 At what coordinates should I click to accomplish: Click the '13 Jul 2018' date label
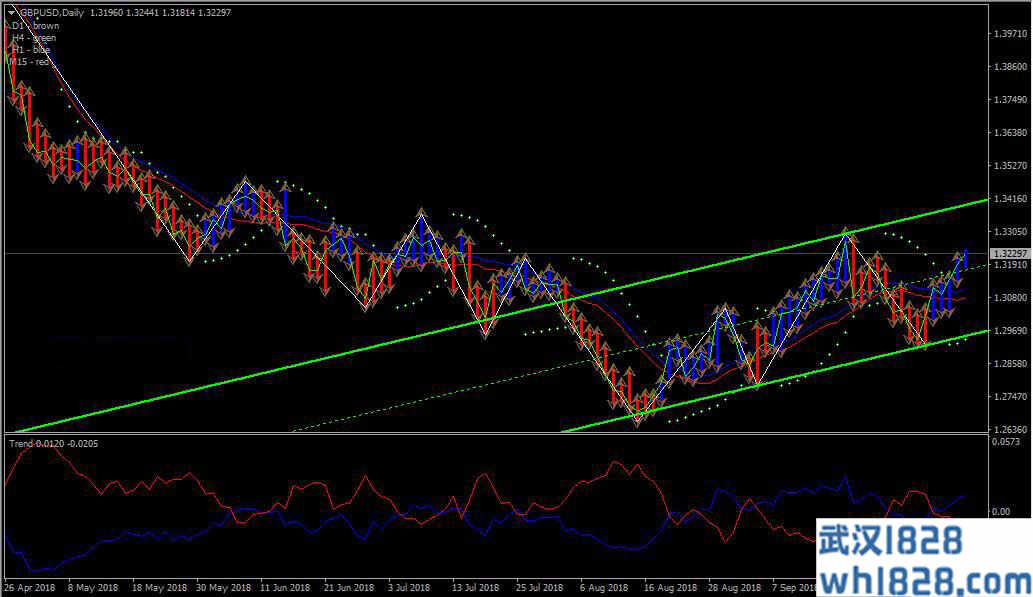tap(475, 587)
